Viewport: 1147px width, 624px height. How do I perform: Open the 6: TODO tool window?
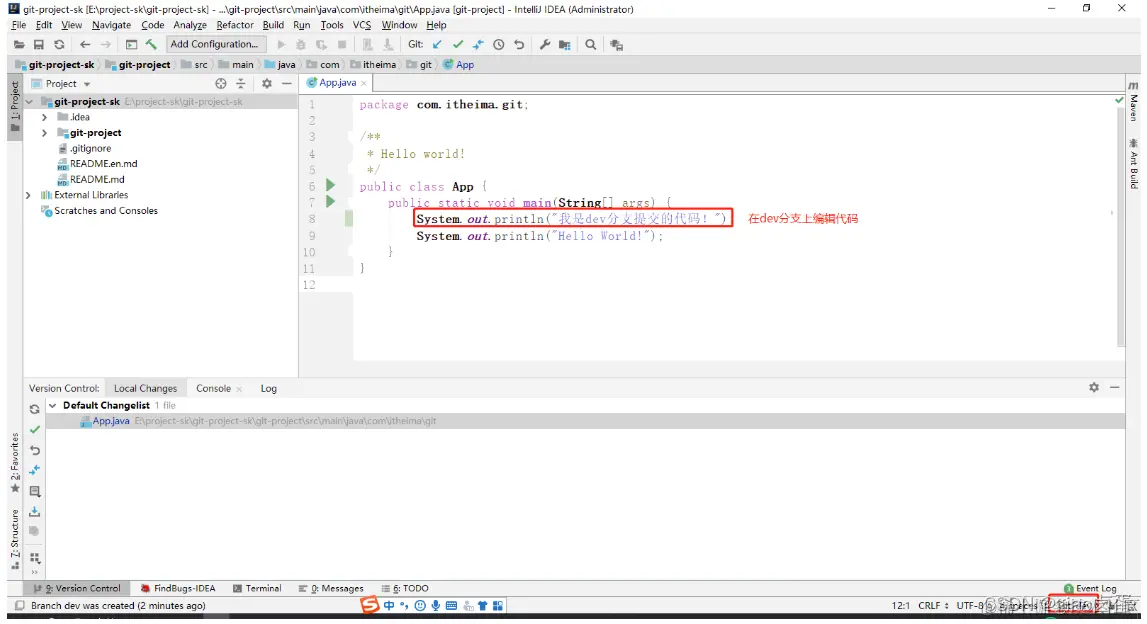pos(405,588)
